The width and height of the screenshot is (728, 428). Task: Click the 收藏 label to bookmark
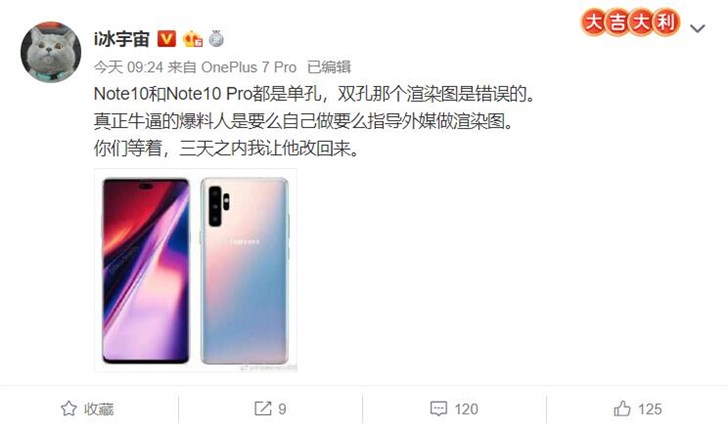(x=98, y=409)
